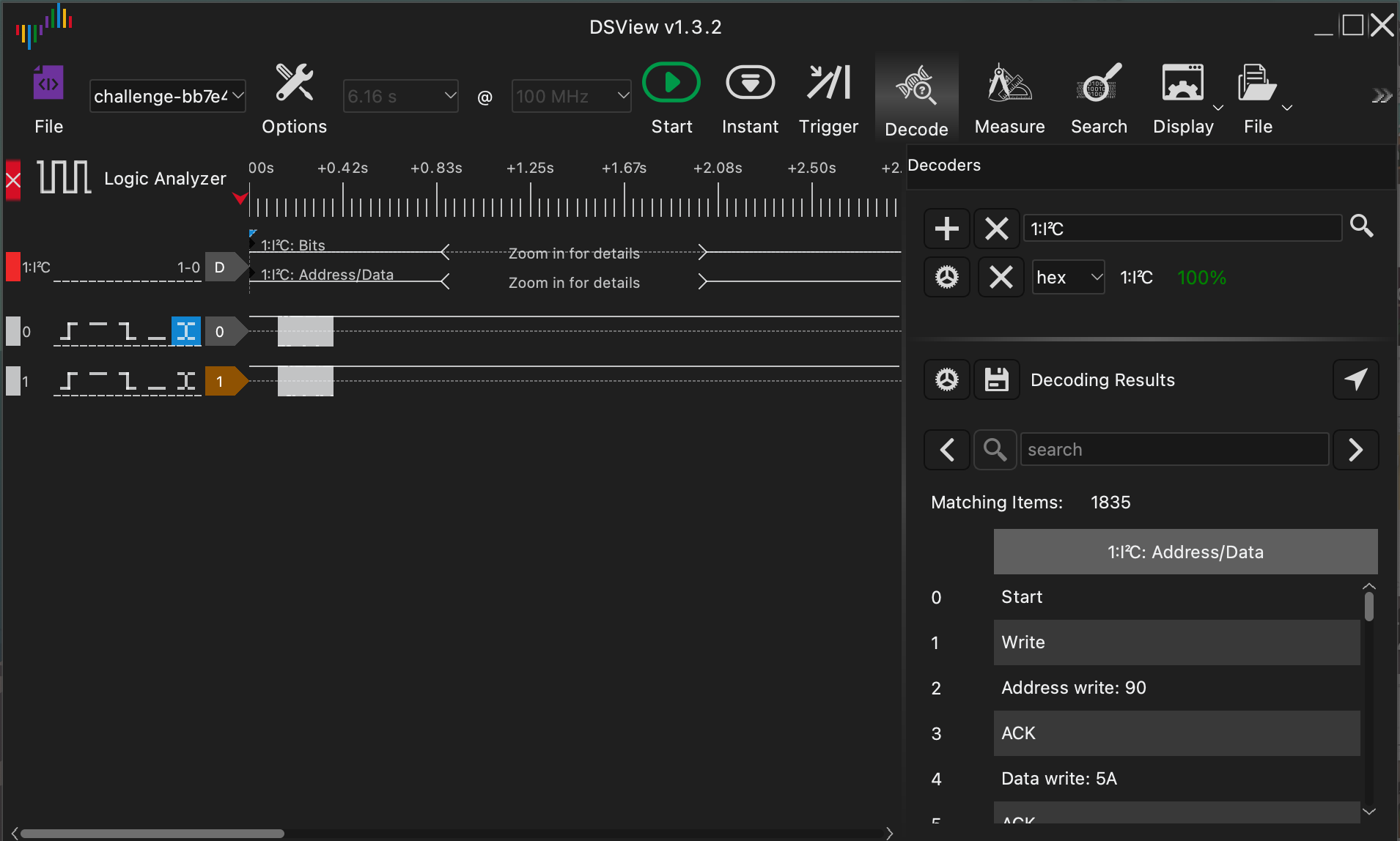
Task: Open the Search tool in toolbar
Action: tap(1099, 82)
